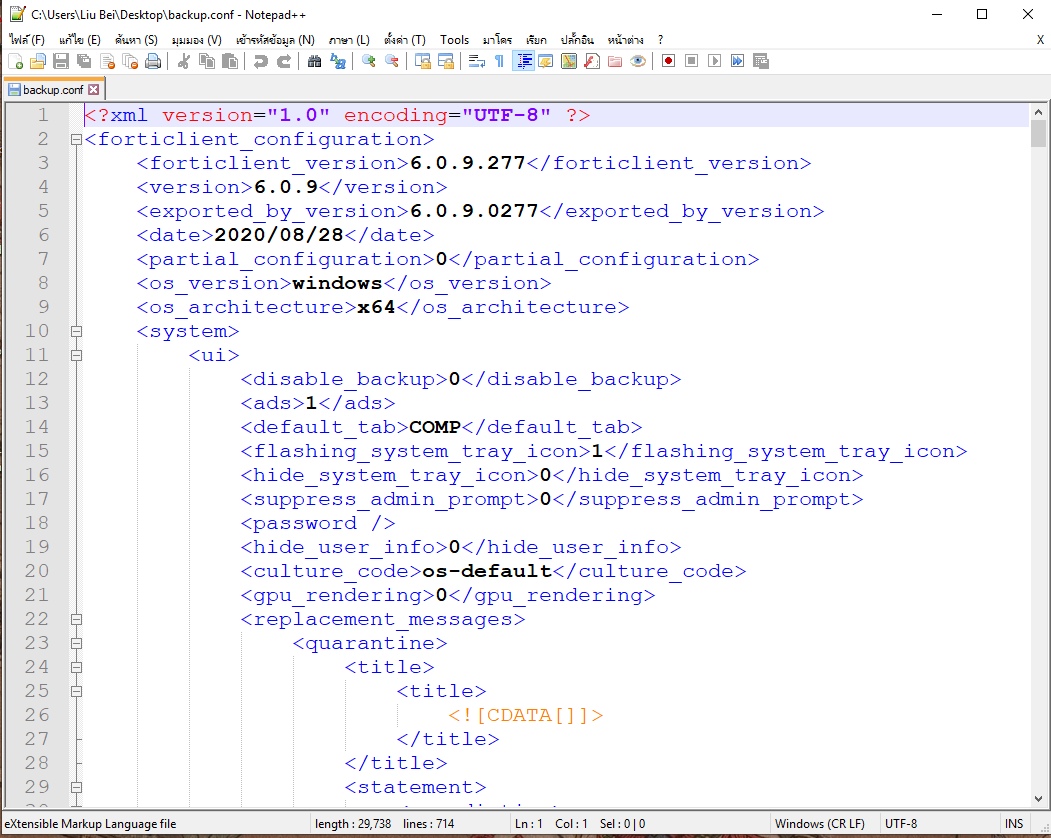Click the Redo toolbar arrow
Viewport: 1051px width, 838px height.
point(284,62)
